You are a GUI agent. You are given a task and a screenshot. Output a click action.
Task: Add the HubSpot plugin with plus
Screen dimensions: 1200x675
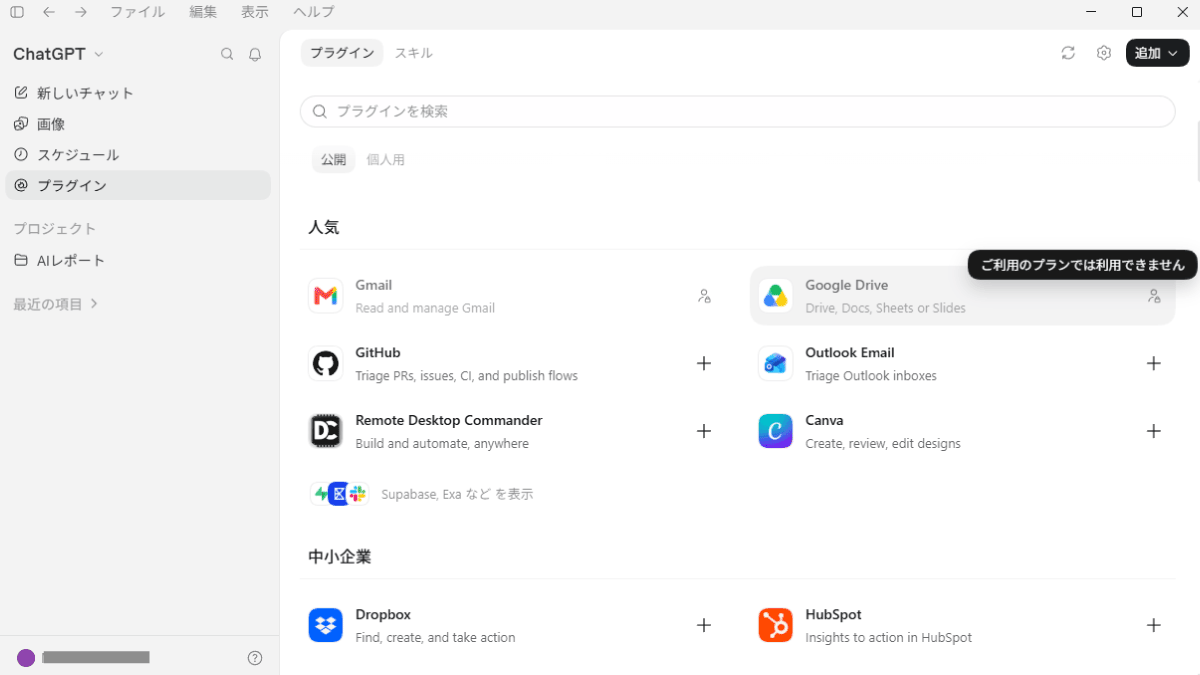[1154, 625]
